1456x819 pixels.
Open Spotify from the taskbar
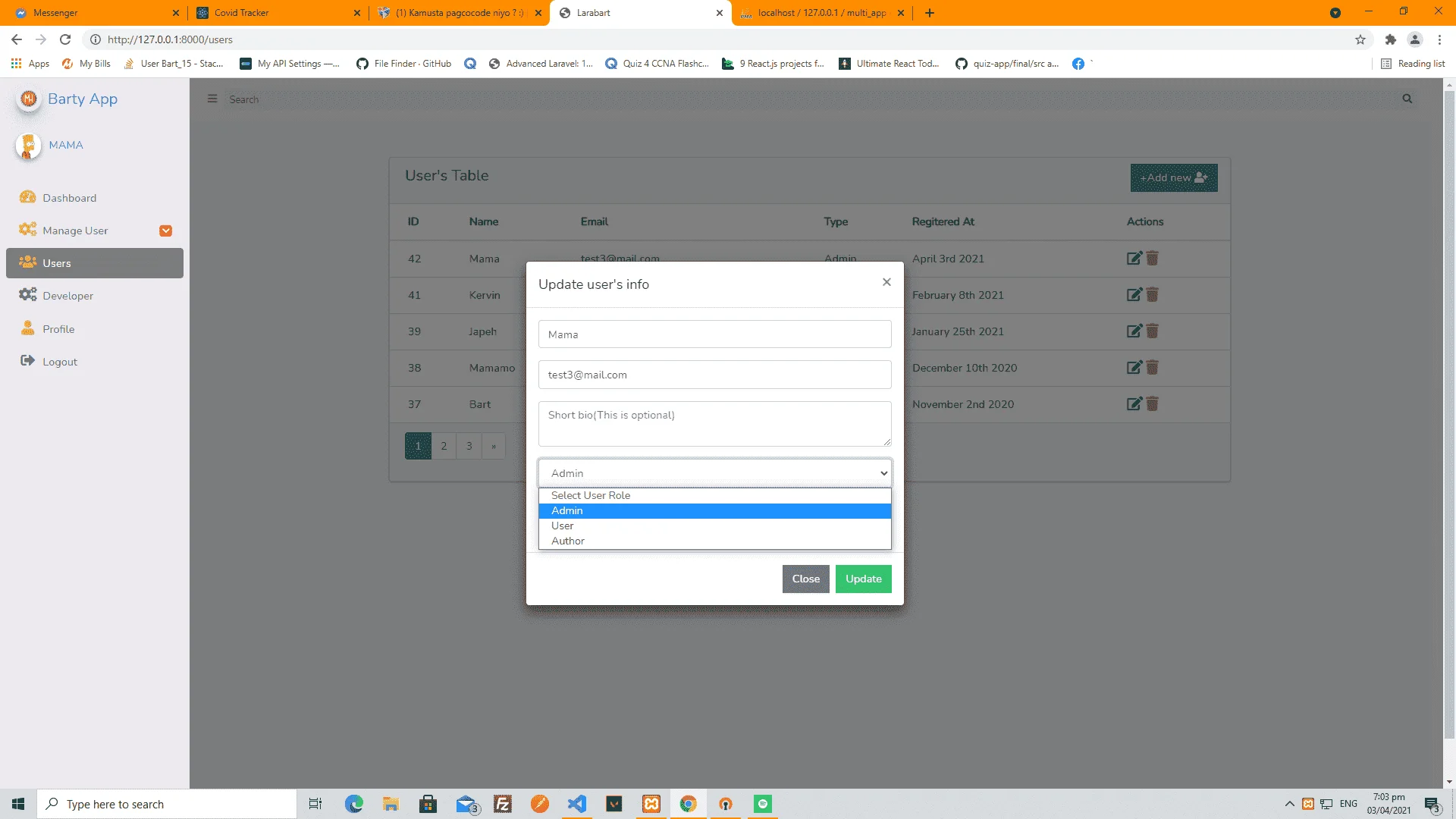click(763, 804)
